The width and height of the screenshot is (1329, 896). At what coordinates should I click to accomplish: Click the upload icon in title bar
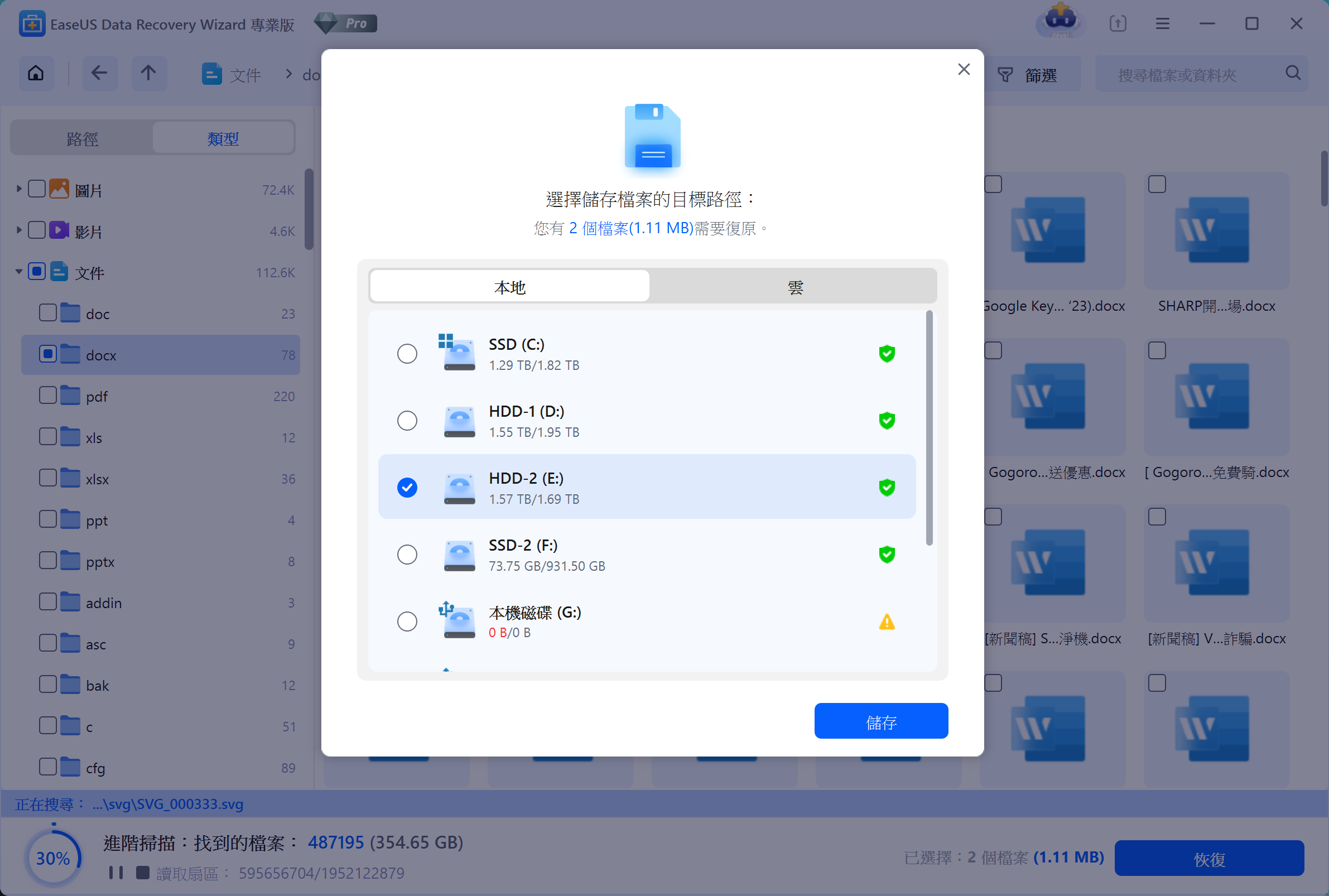(1118, 24)
